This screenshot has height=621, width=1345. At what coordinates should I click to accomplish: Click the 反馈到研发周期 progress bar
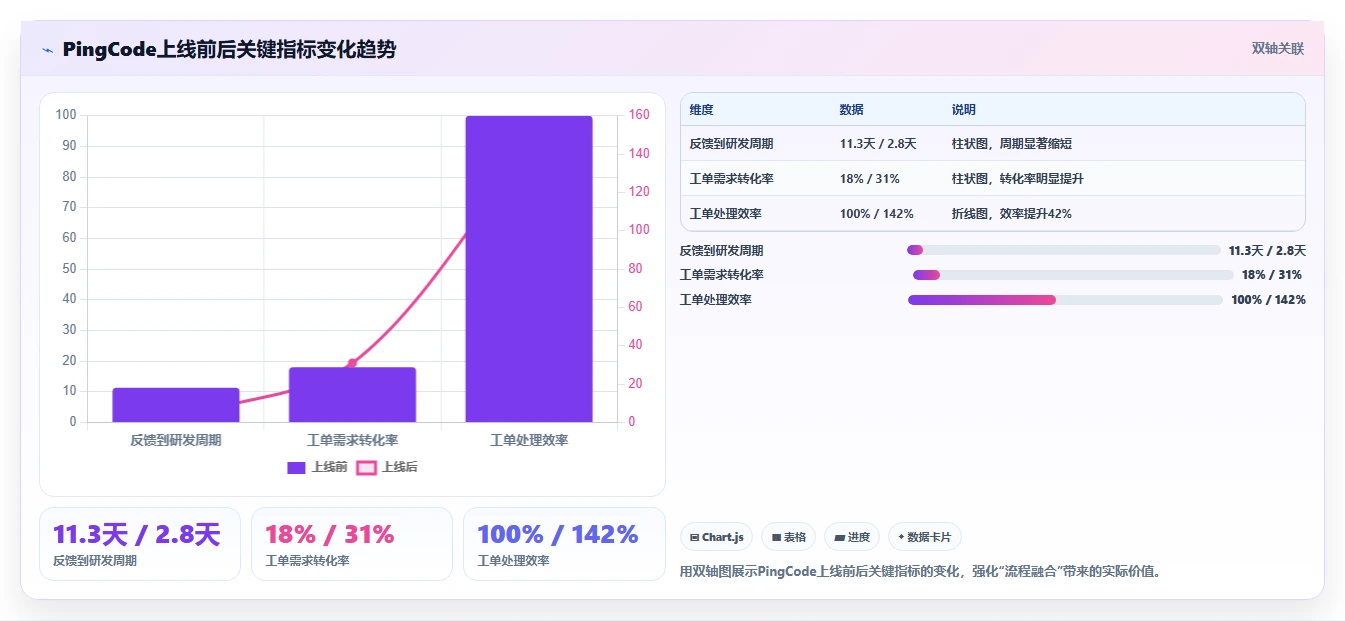click(1064, 250)
